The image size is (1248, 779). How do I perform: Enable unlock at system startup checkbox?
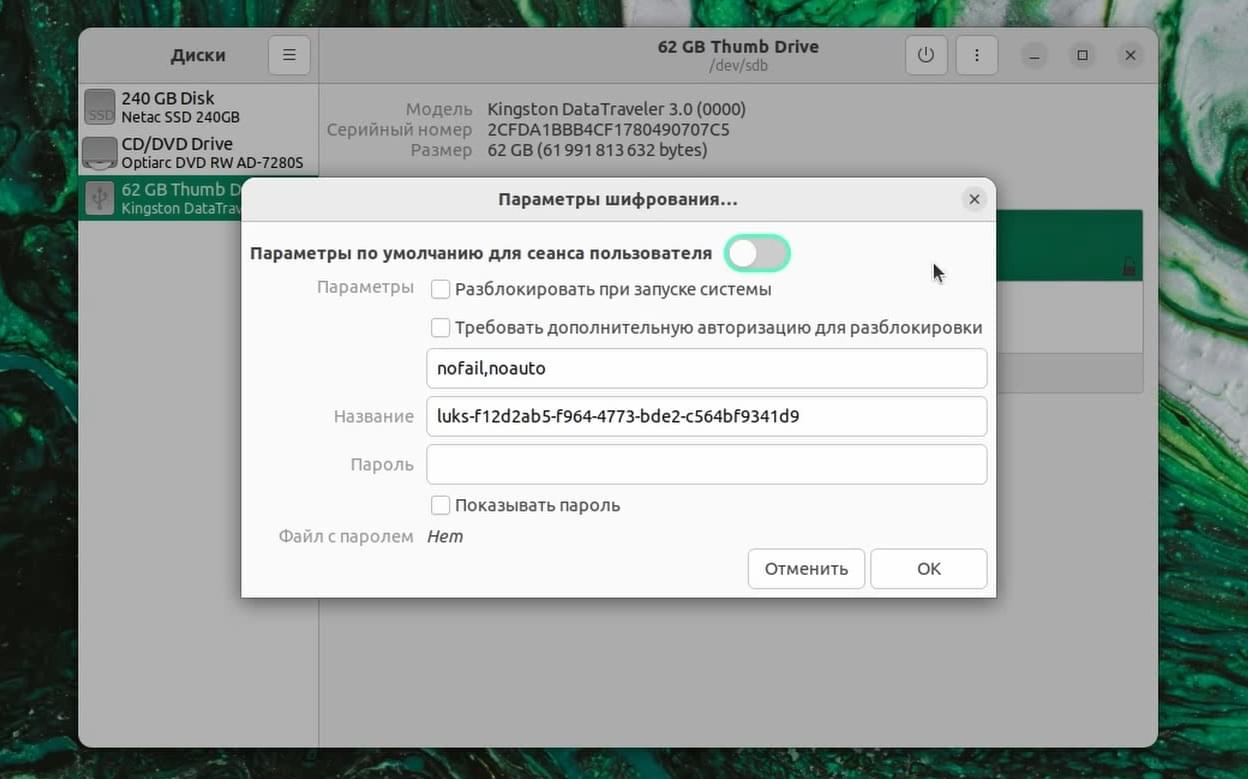coord(440,289)
